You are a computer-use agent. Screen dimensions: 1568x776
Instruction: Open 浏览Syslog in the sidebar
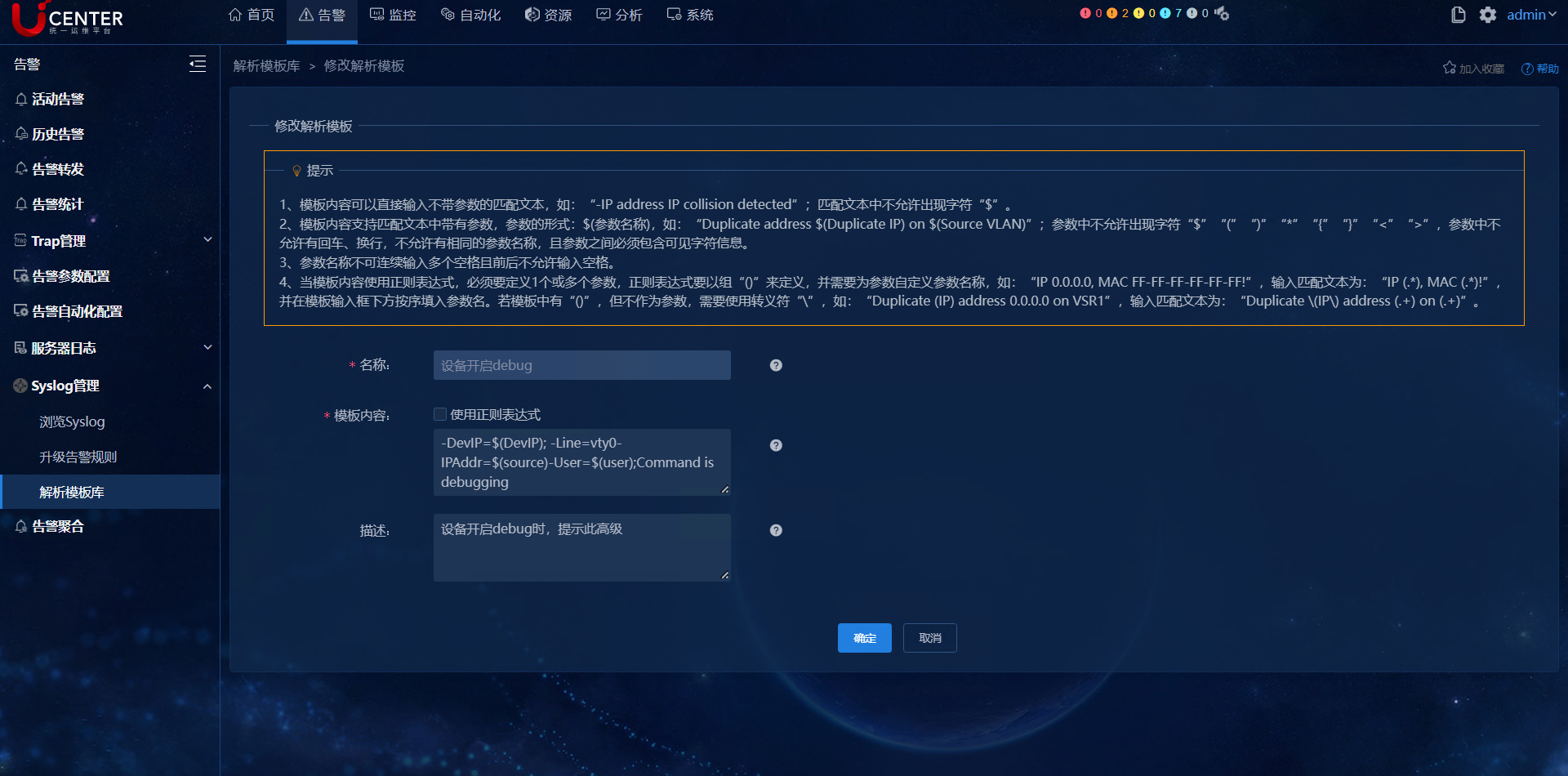tap(72, 421)
